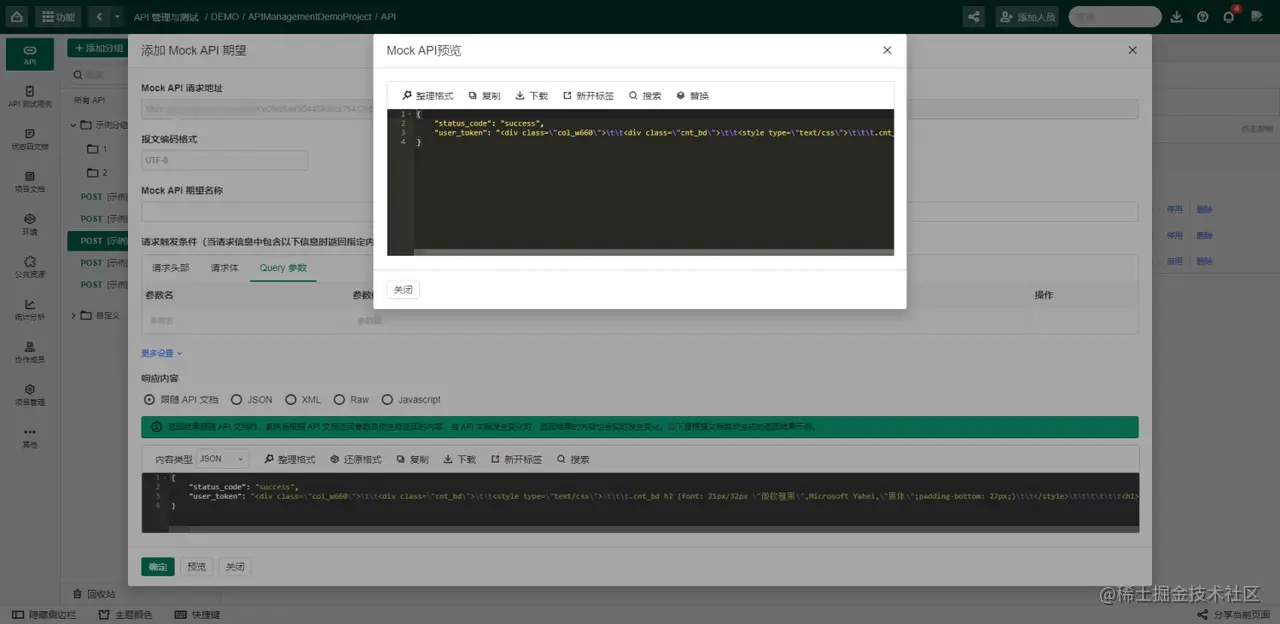
Task: Click the 关闭 button in the preview dialog
Action: tap(403, 289)
